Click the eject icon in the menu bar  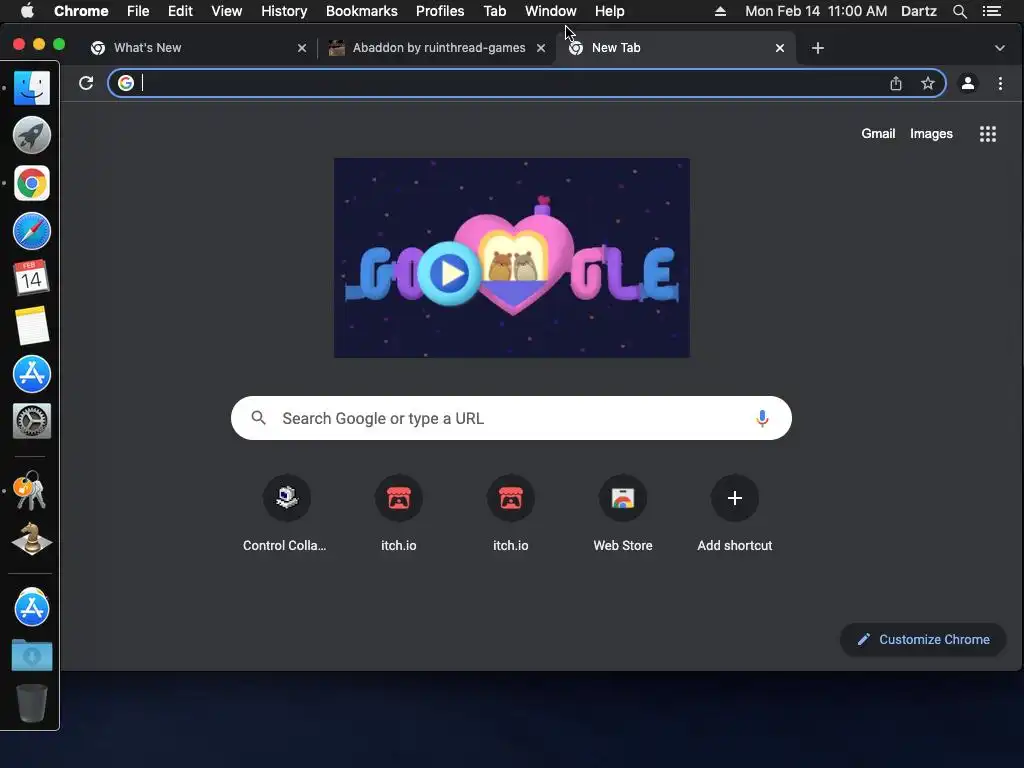(x=720, y=11)
